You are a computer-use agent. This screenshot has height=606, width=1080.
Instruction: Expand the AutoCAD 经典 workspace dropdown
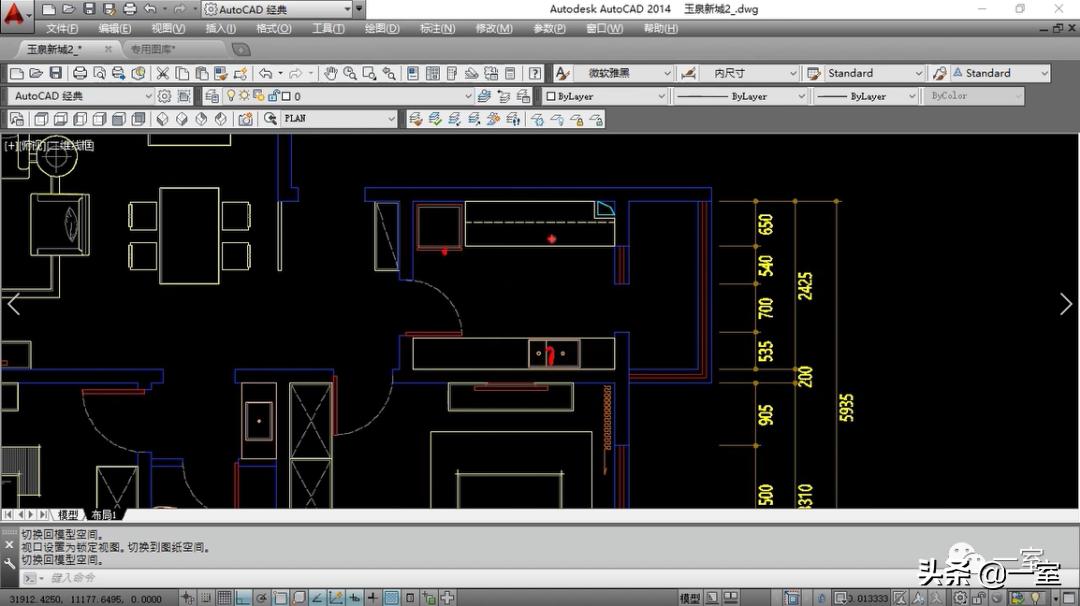(x=149, y=96)
